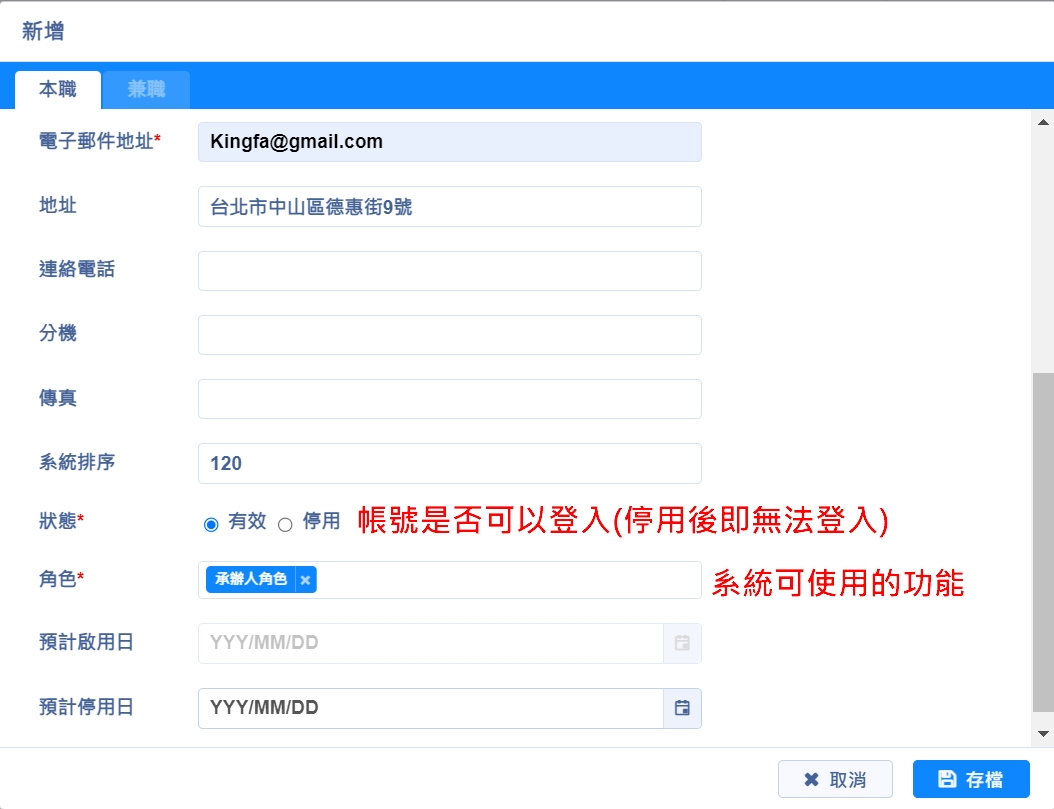Click the 預計停用日 date text field
The height and width of the screenshot is (809, 1054).
tap(430, 708)
